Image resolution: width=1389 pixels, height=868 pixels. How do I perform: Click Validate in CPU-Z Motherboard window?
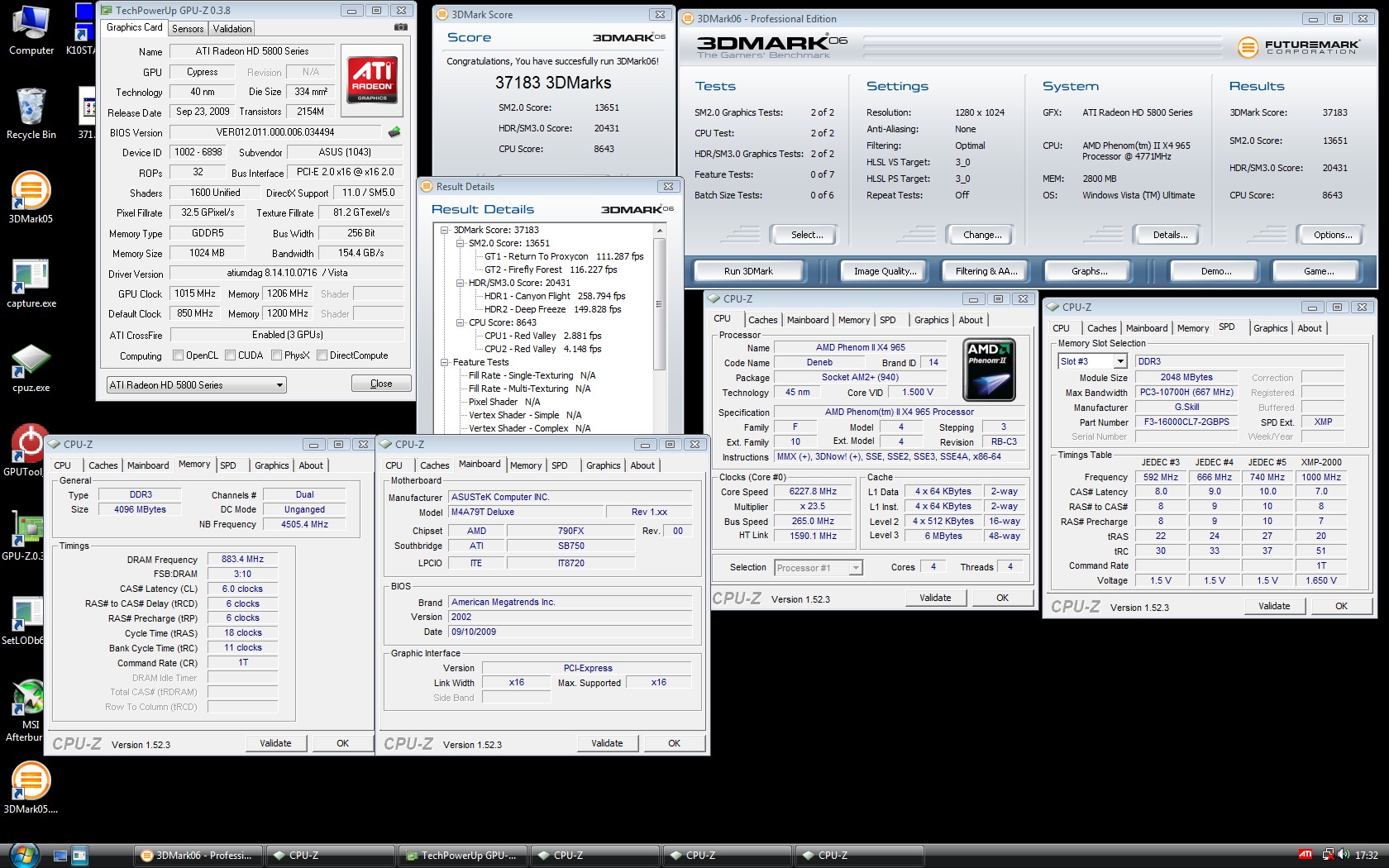click(607, 743)
